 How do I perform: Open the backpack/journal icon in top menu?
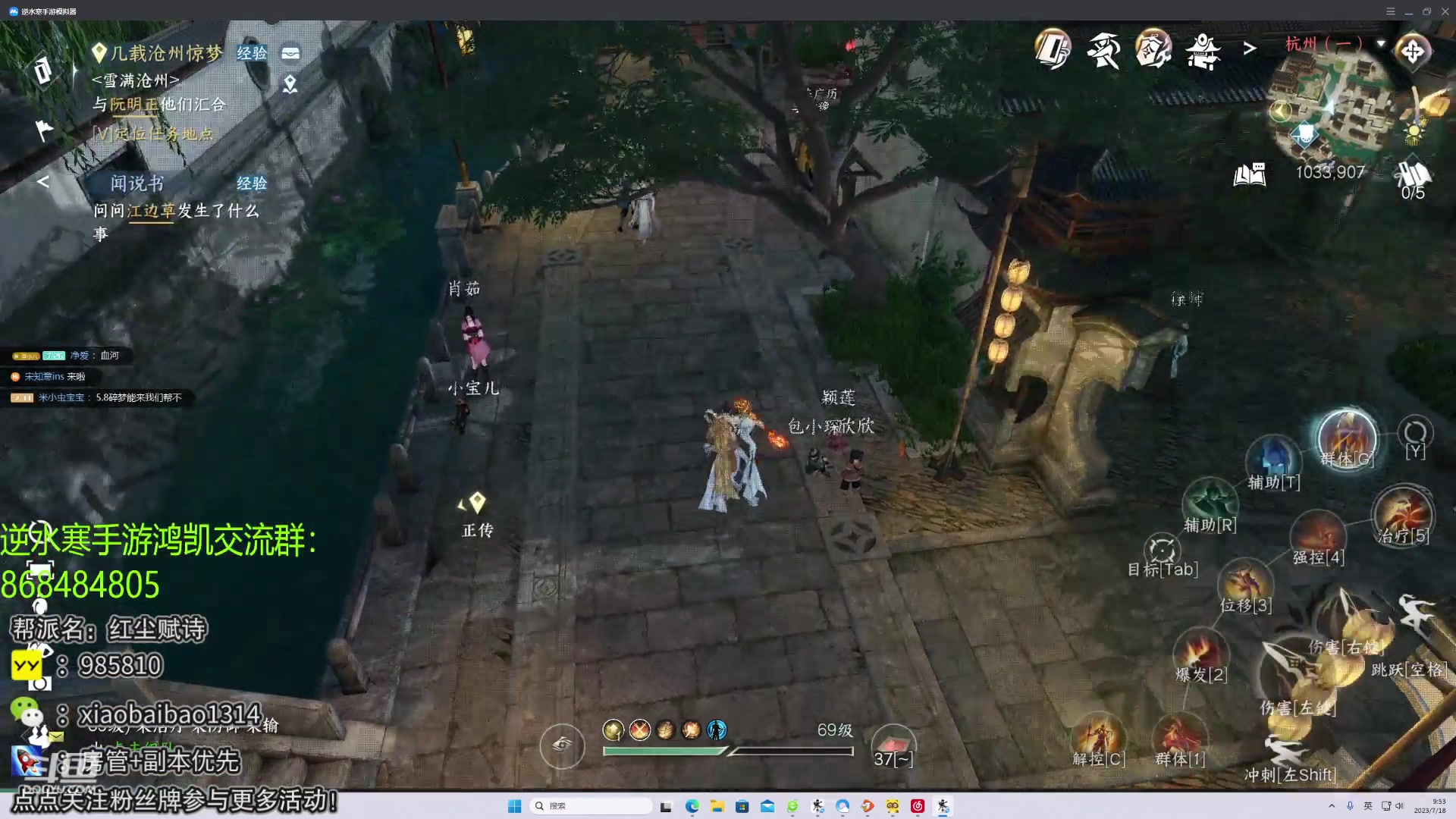(x=1053, y=49)
